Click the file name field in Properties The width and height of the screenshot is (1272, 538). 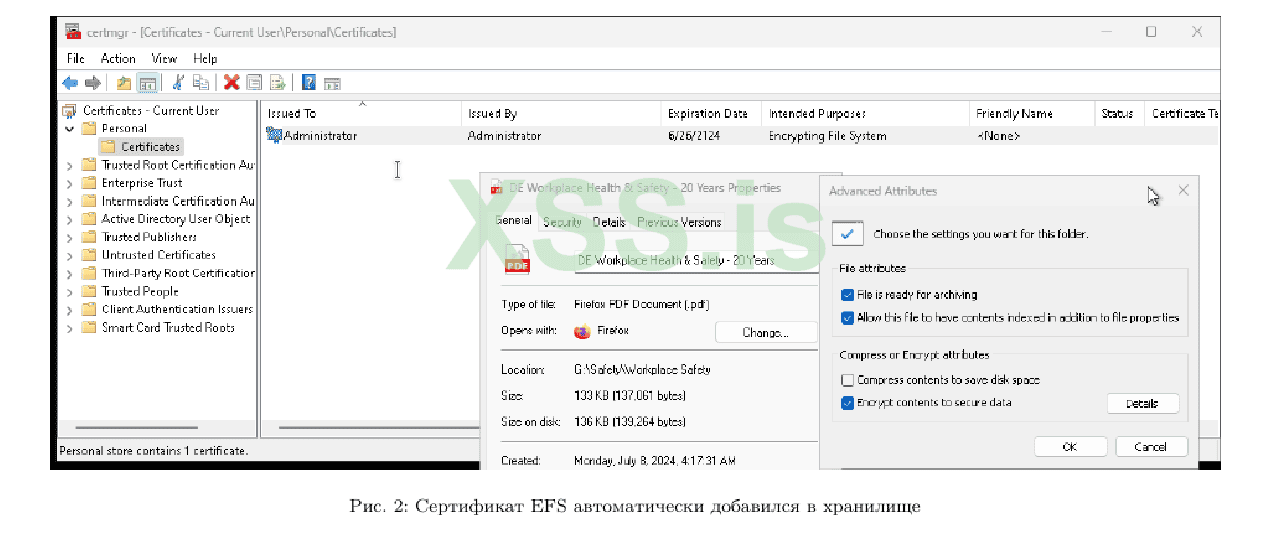(696, 260)
